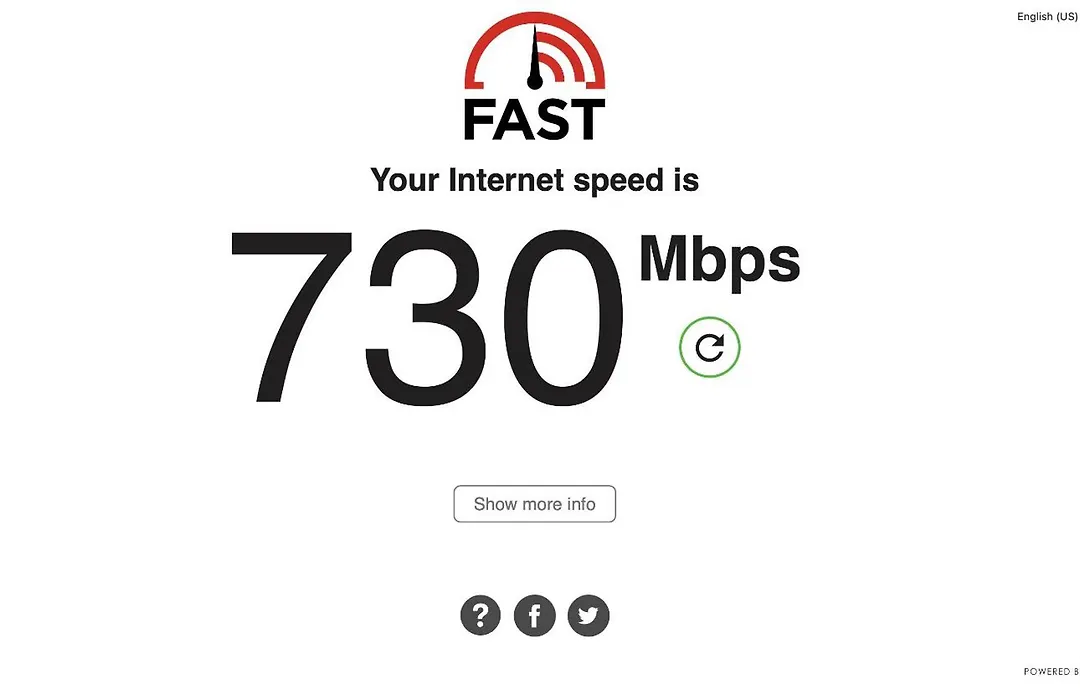Click the digit 0 in the speed
This screenshot has height=700, width=1080.
tap(563, 316)
